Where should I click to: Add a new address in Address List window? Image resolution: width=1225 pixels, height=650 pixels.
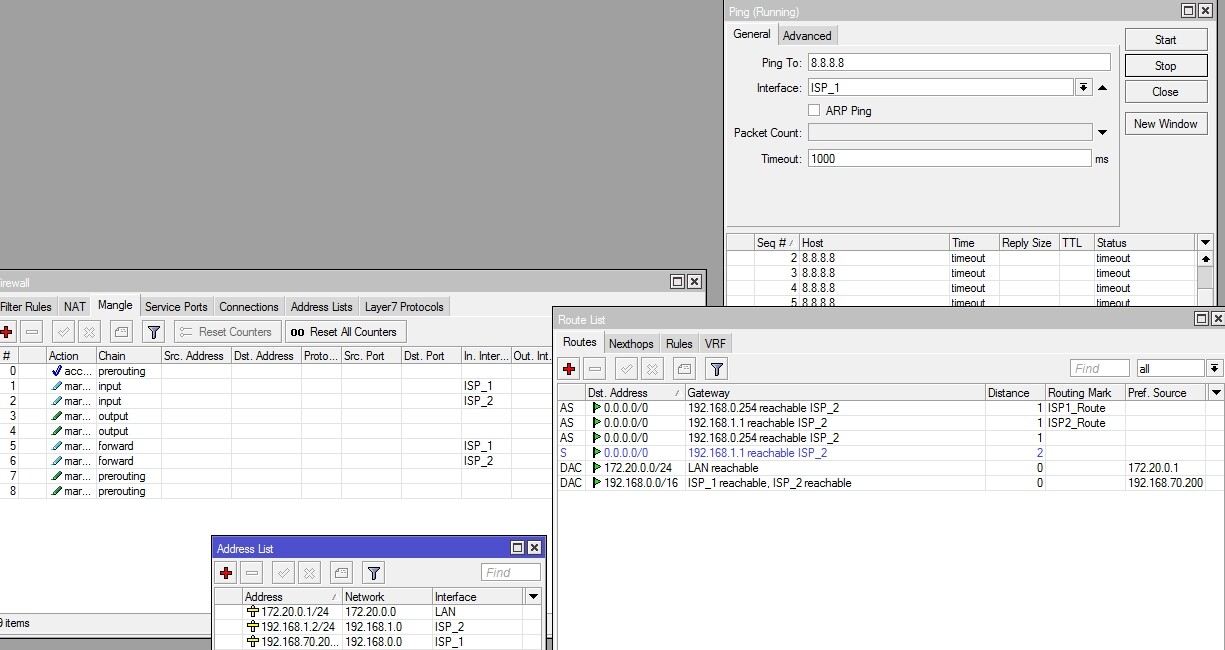pyautogui.click(x=226, y=573)
